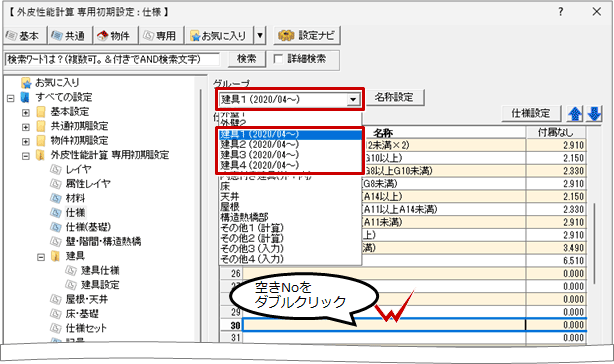Select the 建具設定 tree item

(x=100, y=285)
